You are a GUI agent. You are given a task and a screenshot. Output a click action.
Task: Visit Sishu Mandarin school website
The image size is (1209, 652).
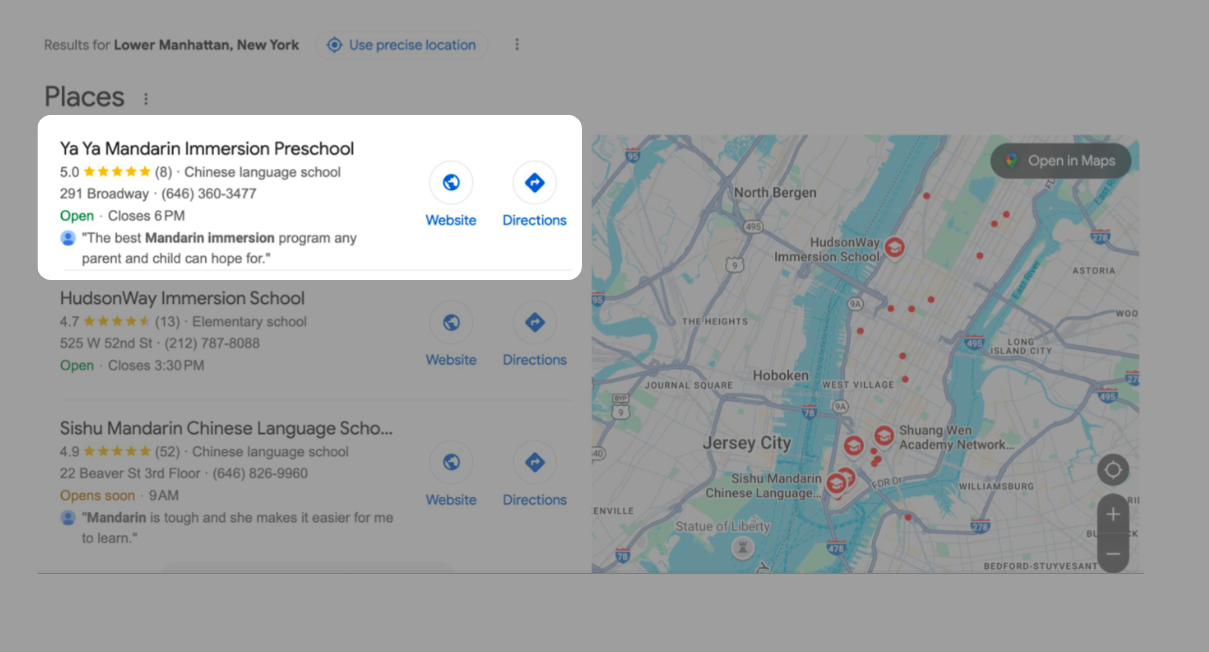451,476
